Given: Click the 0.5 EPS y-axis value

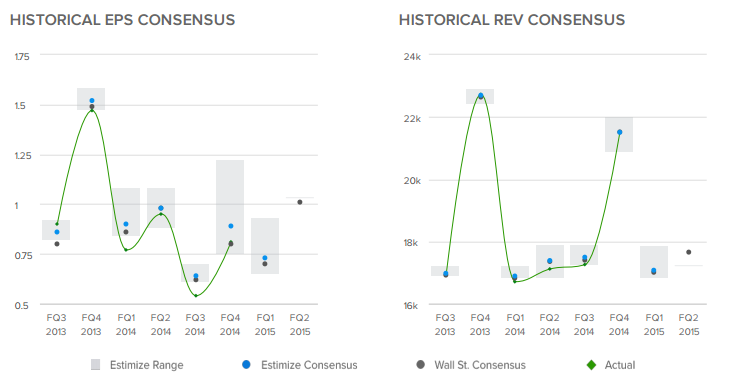Looking at the screenshot, I should coord(22,306).
